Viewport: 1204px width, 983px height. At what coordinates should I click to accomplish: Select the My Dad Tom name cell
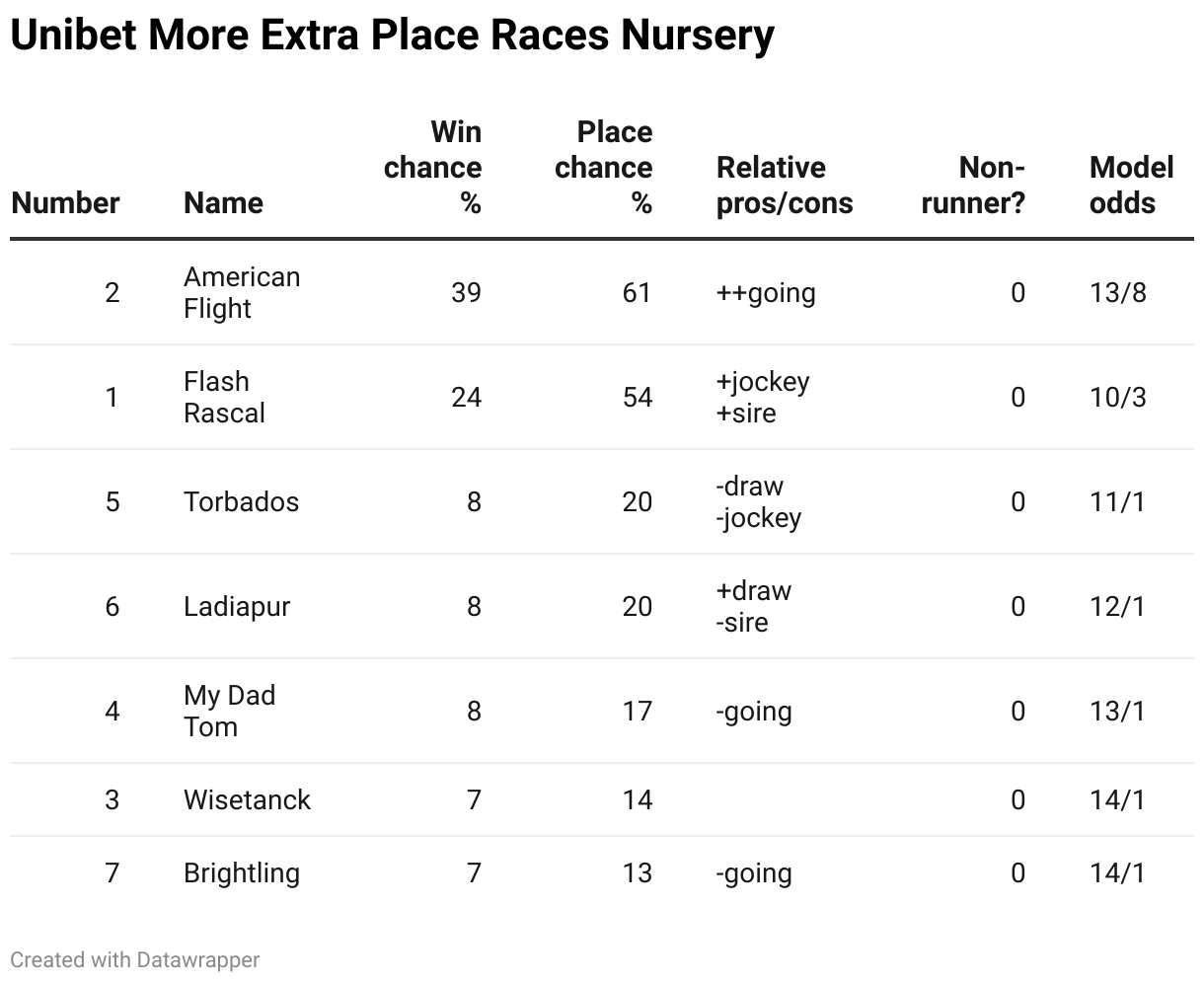click(x=229, y=712)
